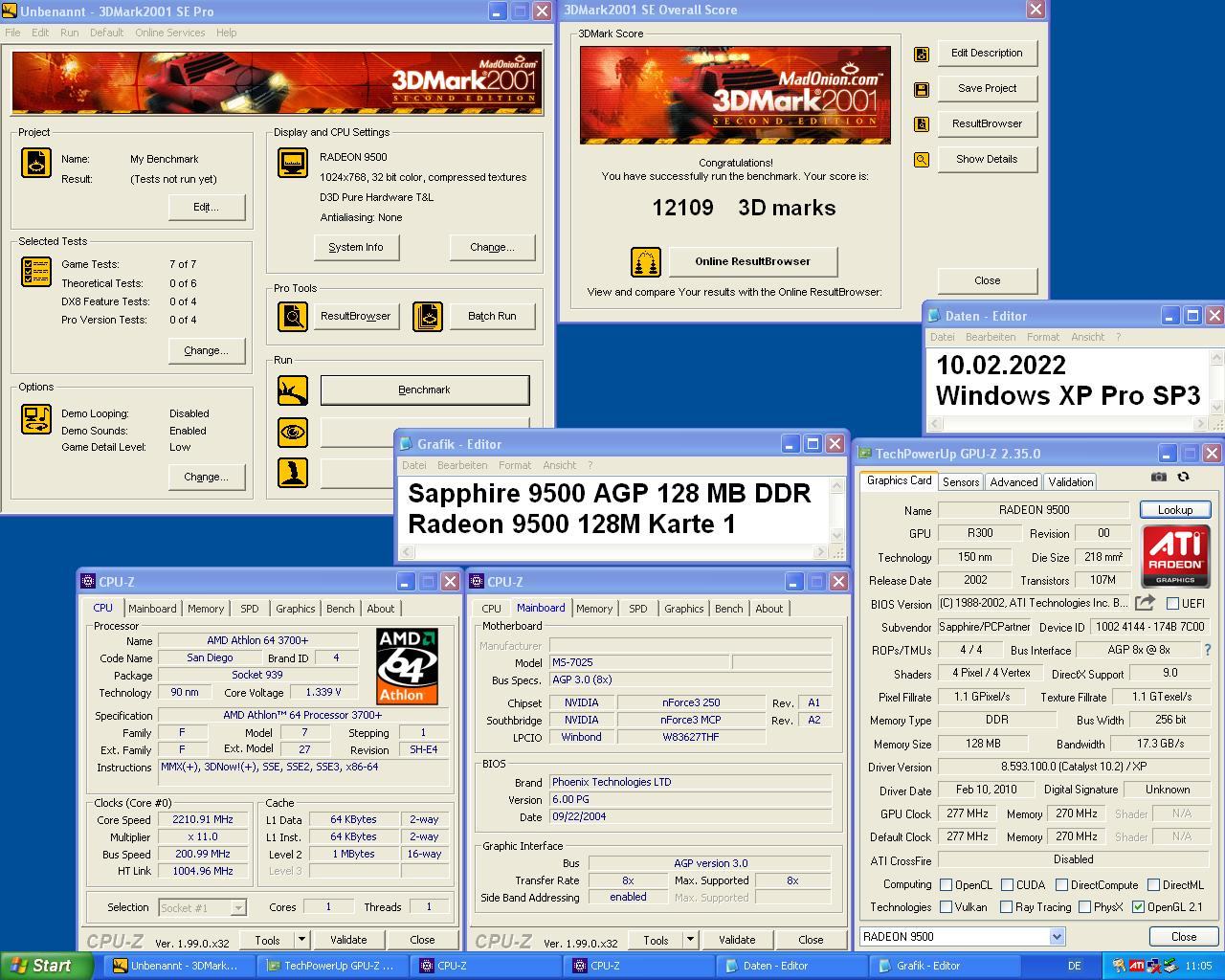Viewport: 1225px width, 980px height.
Task: Click the System Info button
Action: point(356,247)
